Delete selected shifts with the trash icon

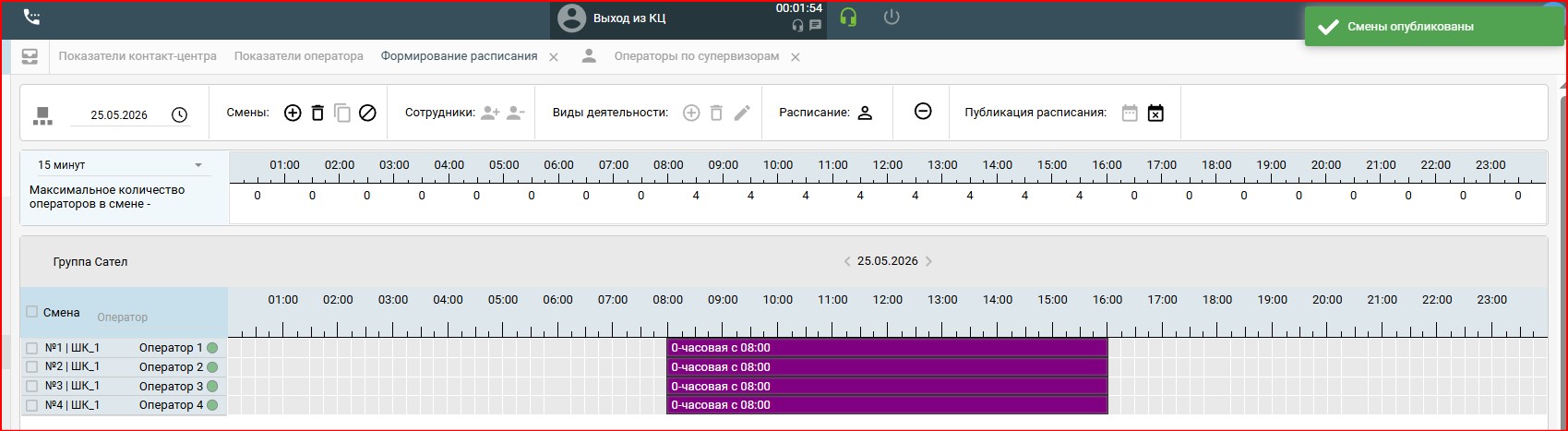pyautogui.click(x=317, y=113)
